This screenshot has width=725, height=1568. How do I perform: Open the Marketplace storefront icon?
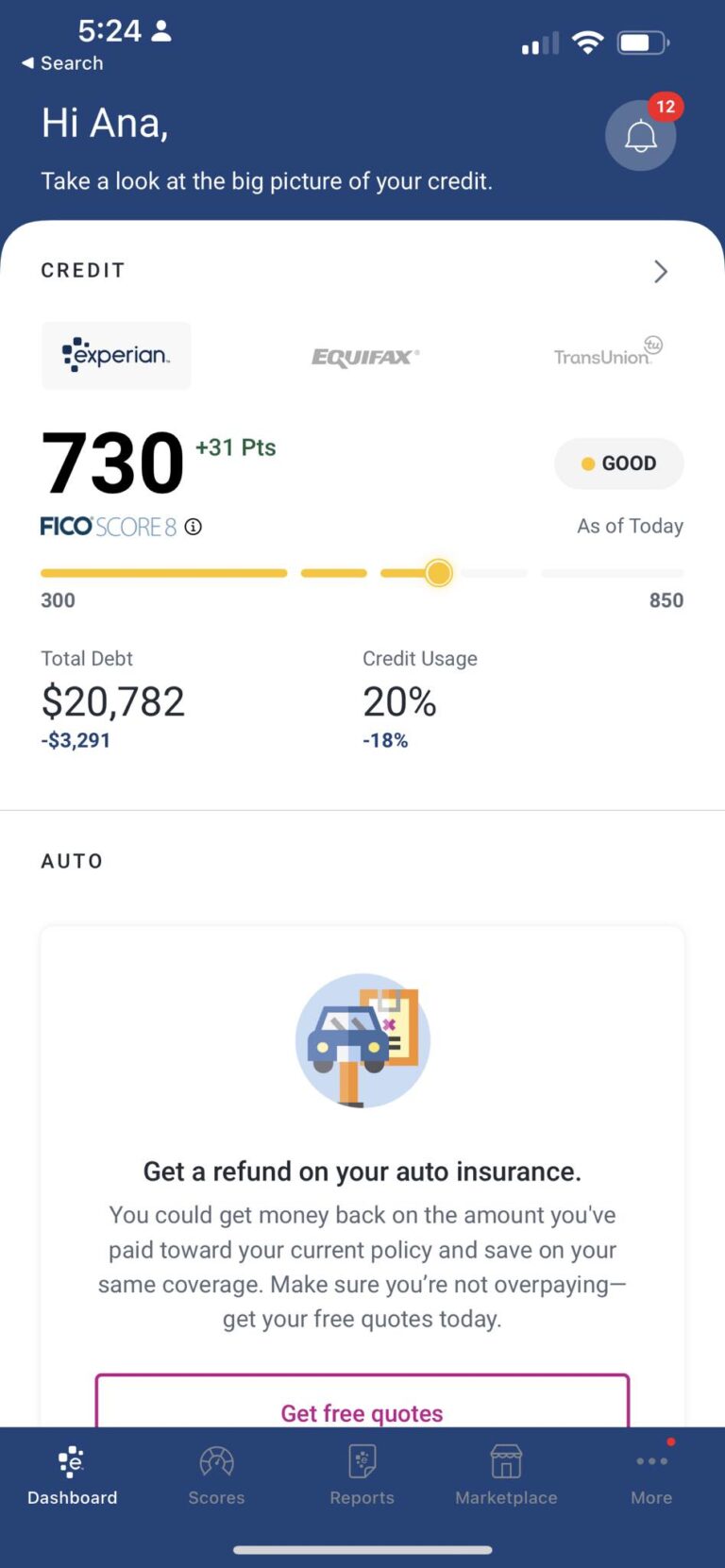(x=506, y=1462)
